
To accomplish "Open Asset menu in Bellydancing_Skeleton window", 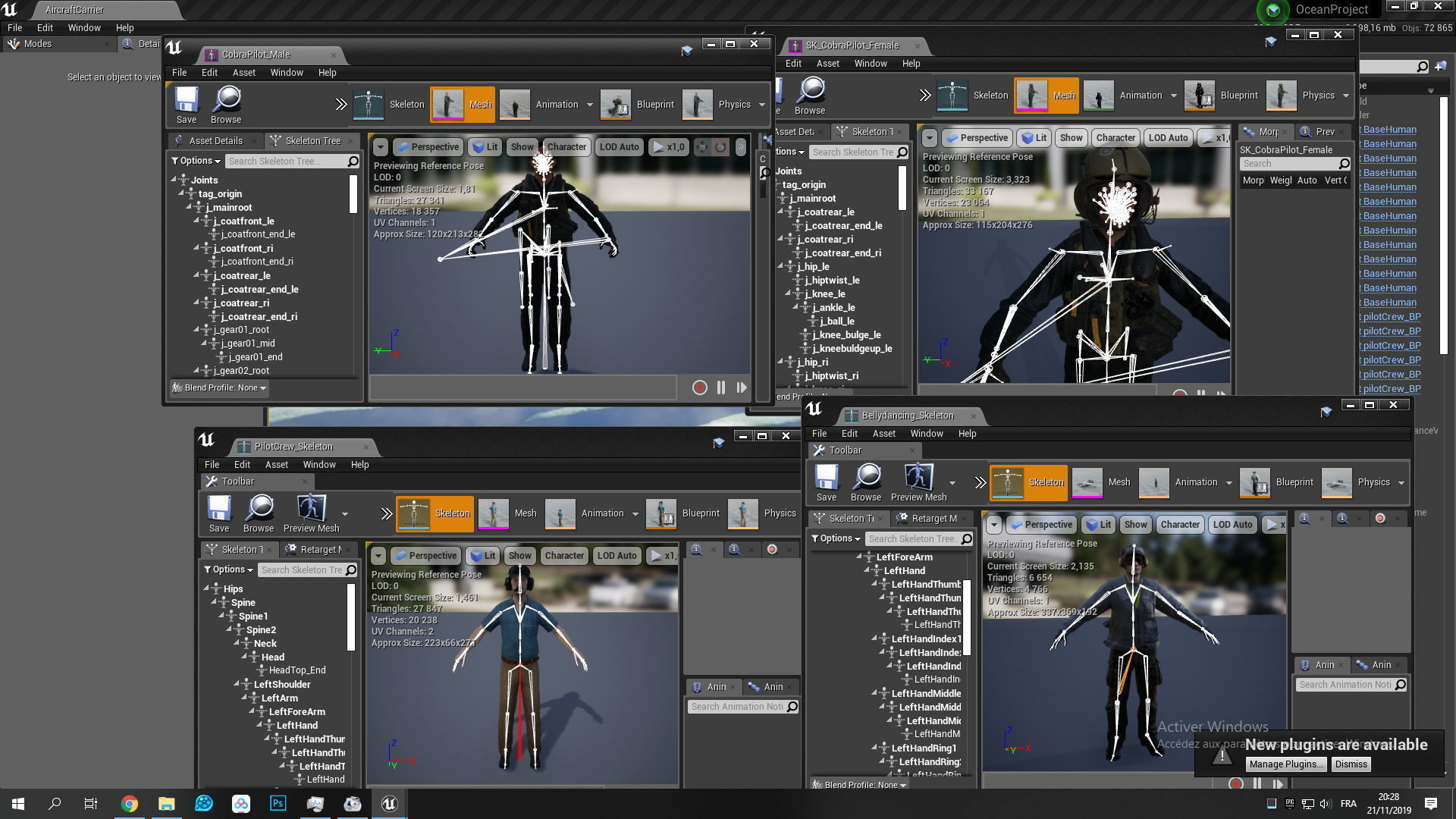I will tap(883, 434).
